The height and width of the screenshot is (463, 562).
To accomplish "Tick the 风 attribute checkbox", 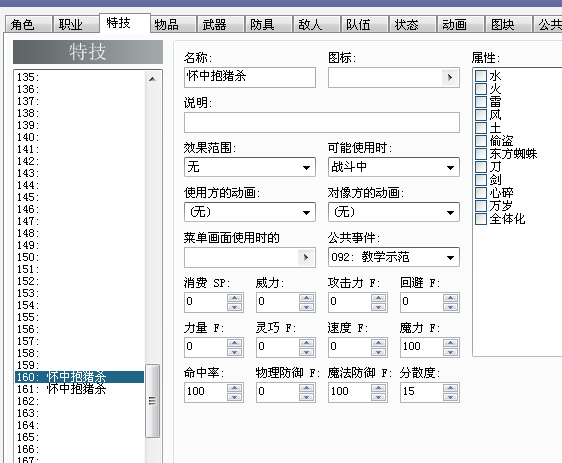I will point(481,115).
